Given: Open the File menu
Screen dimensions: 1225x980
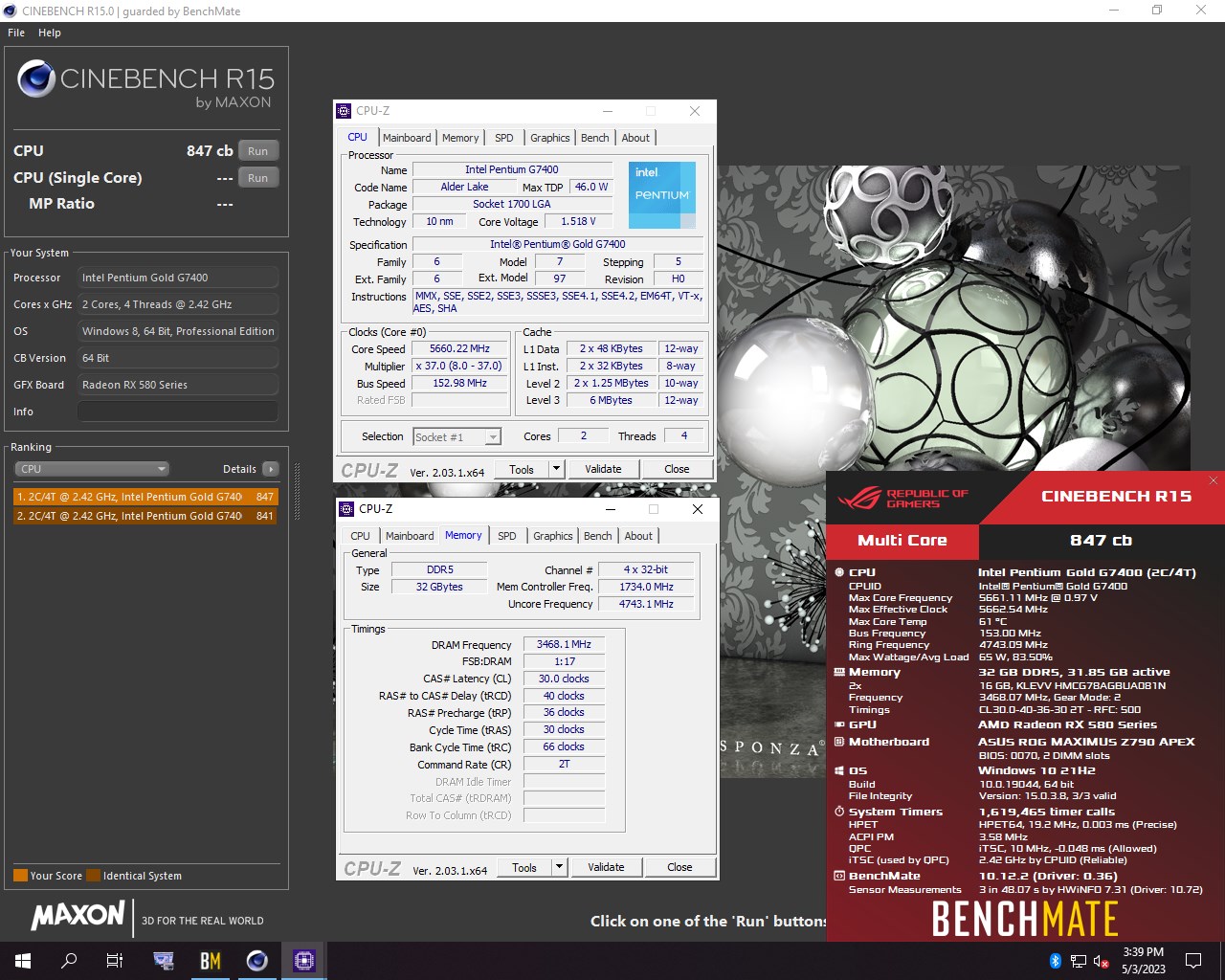Looking at the screenshot, I should pos(16,33).
